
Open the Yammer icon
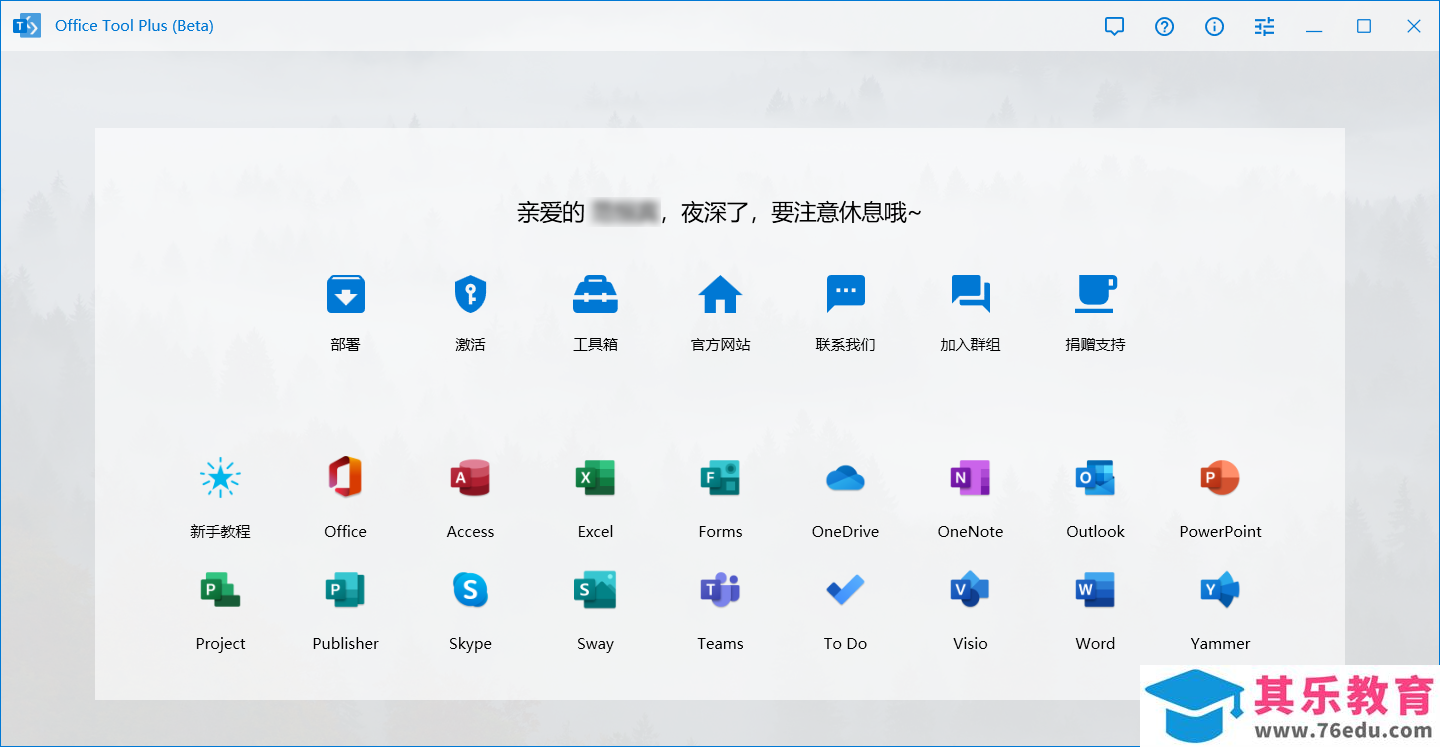[1220, 590]
